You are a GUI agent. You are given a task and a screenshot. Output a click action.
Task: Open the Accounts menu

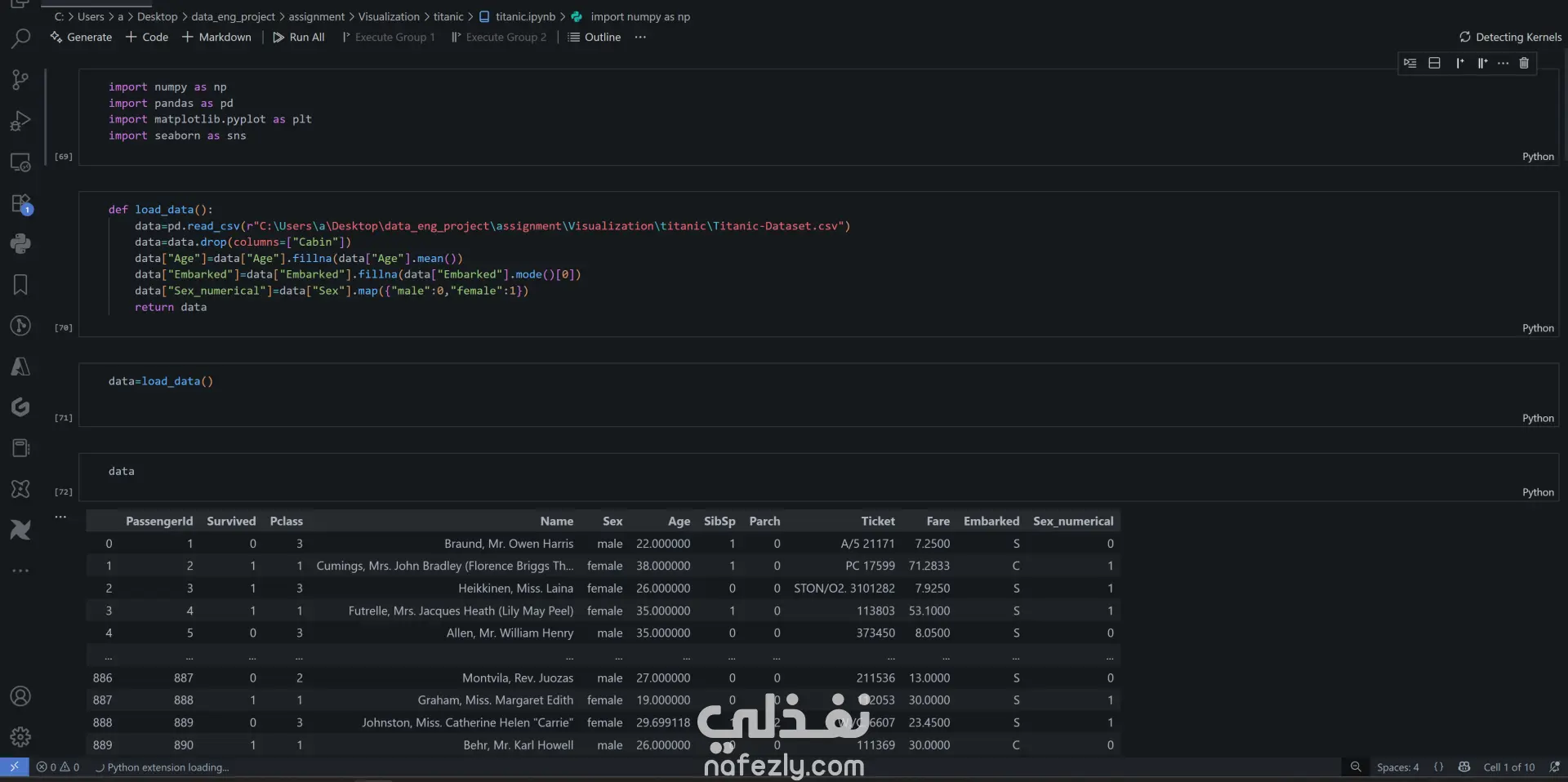20,696
